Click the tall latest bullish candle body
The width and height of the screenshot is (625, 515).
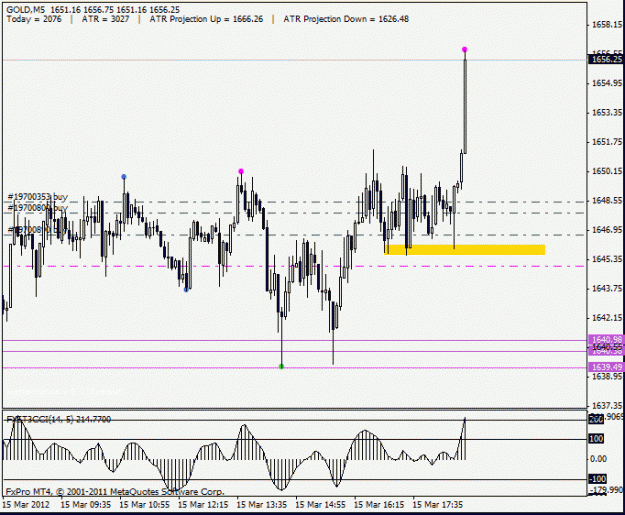click(465, 106)
